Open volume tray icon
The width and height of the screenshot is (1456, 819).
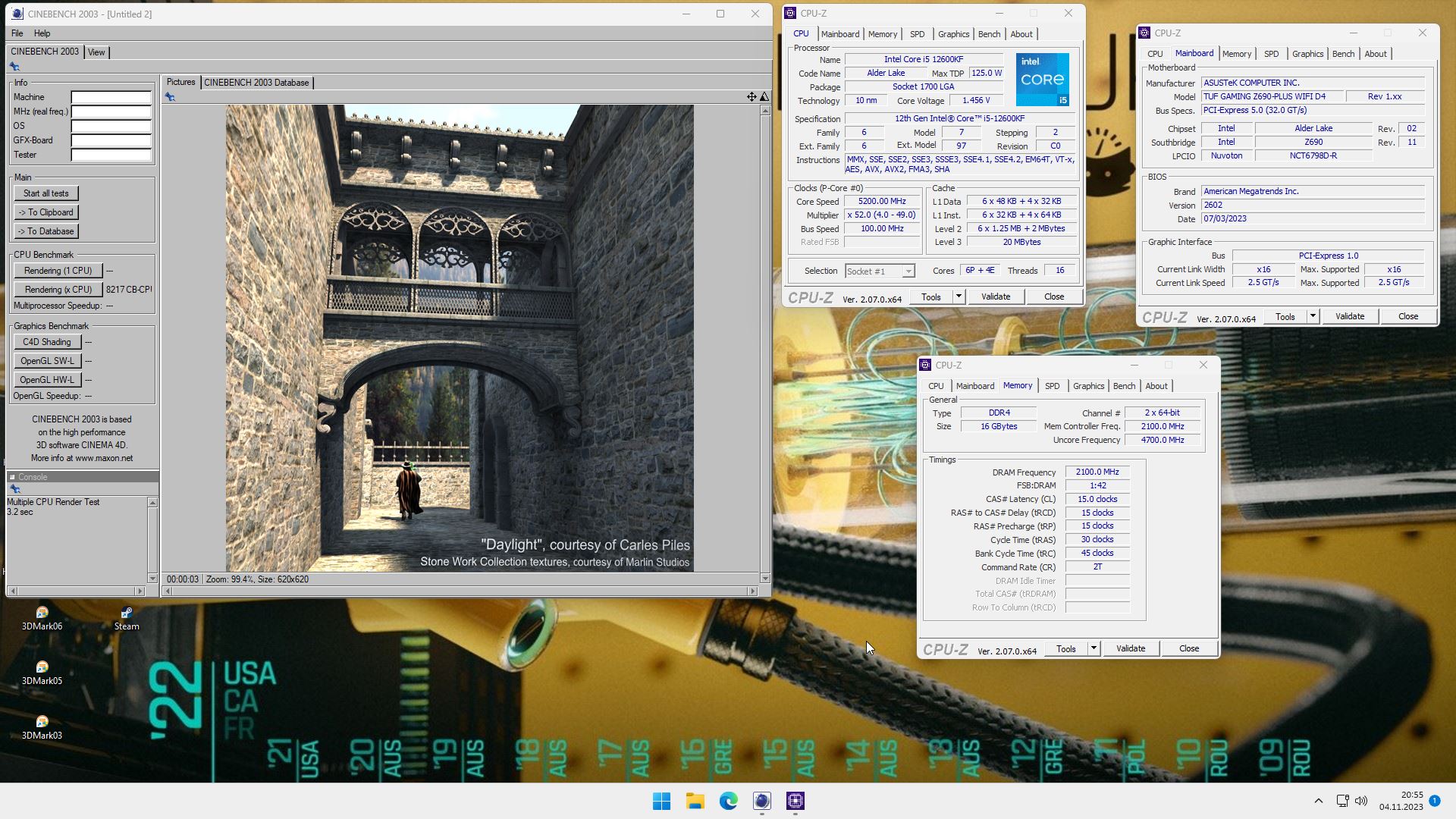[1361, 801]
